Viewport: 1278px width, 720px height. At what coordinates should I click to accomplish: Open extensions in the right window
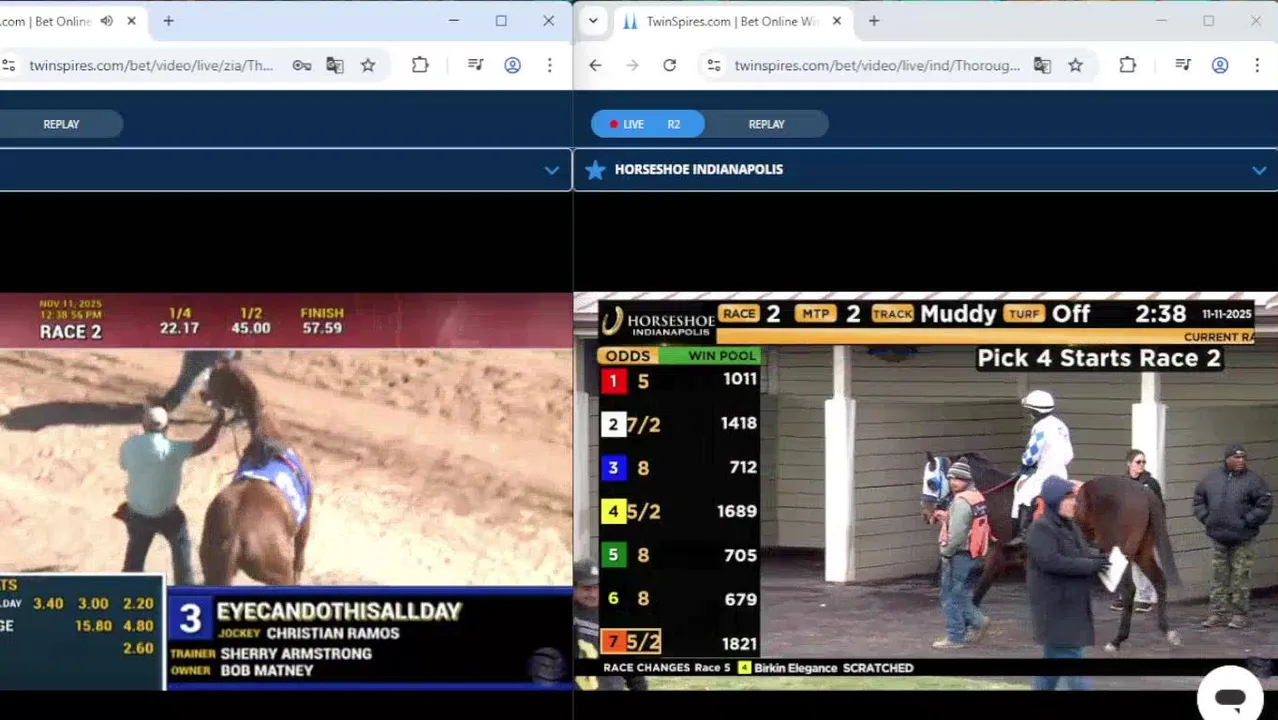1127,65
